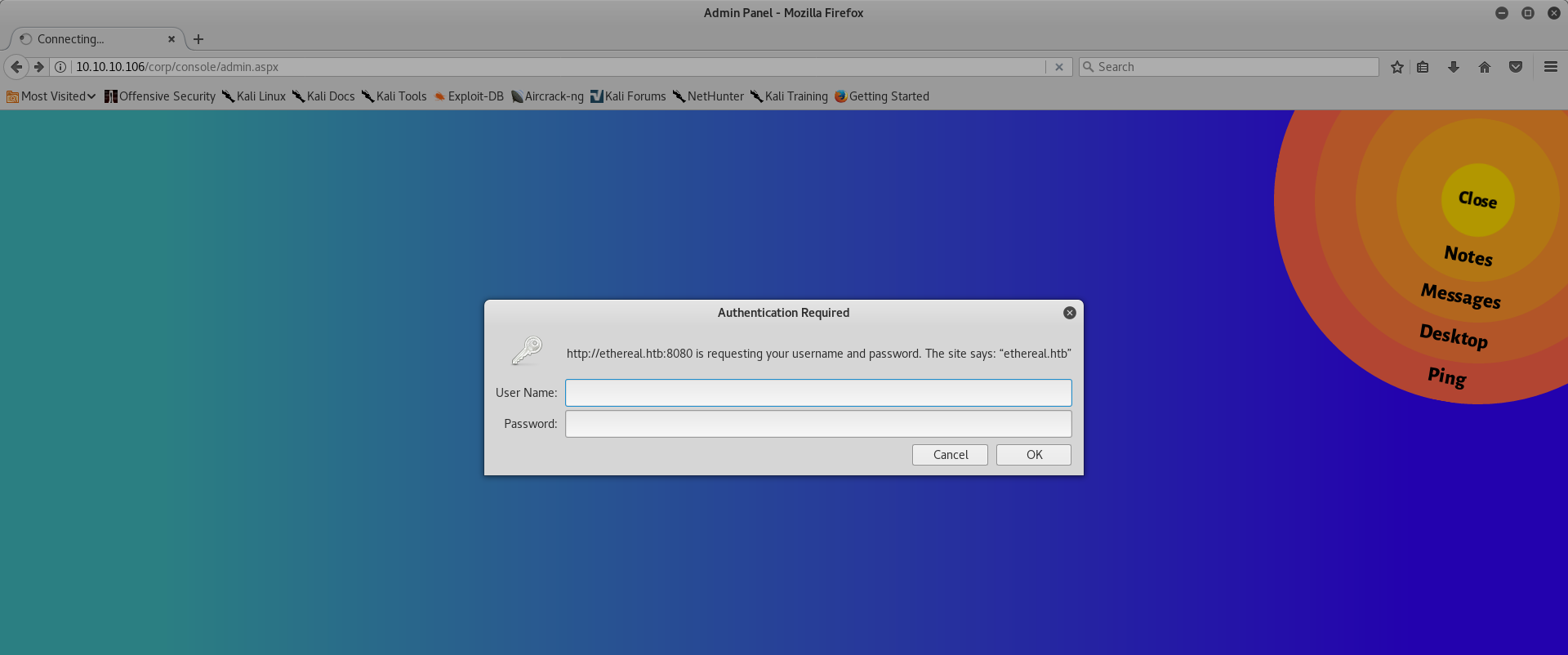Screen dimensions: 1568x655
Task: Close the Authentication Required dialog
Action: (x=1069, y=313)
